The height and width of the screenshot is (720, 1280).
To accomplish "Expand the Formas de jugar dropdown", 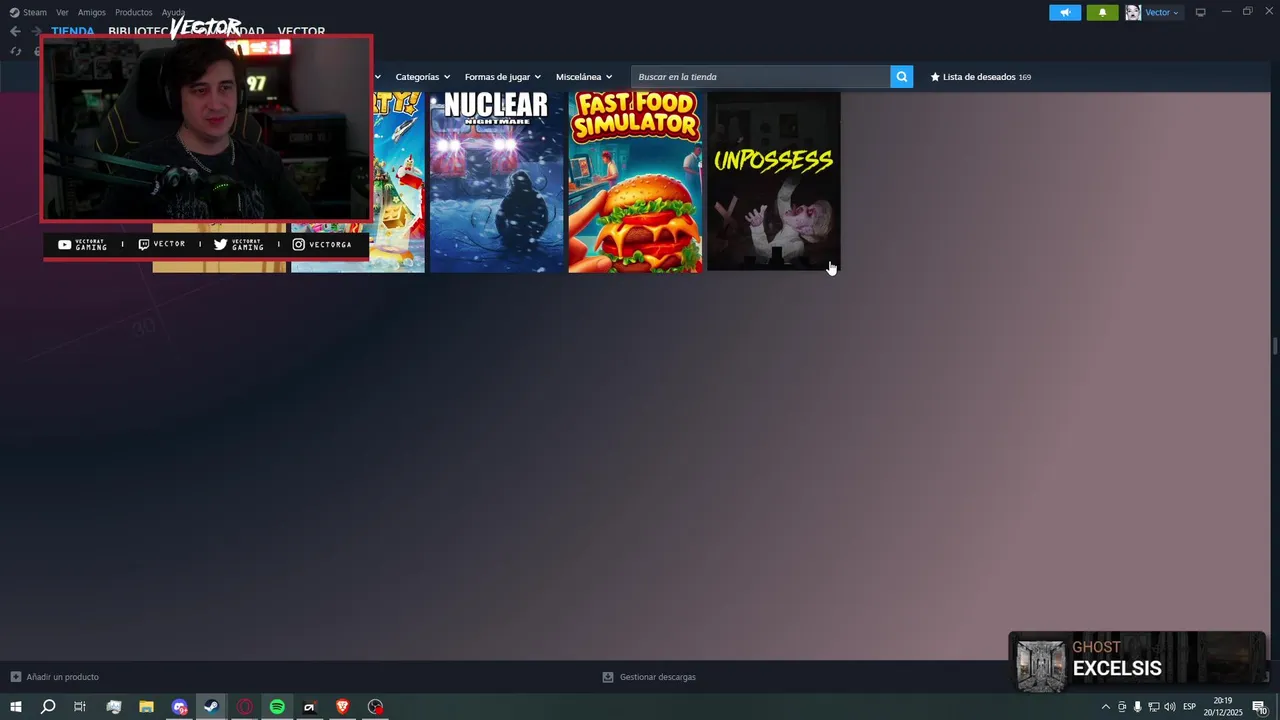I will click(502, 77).
